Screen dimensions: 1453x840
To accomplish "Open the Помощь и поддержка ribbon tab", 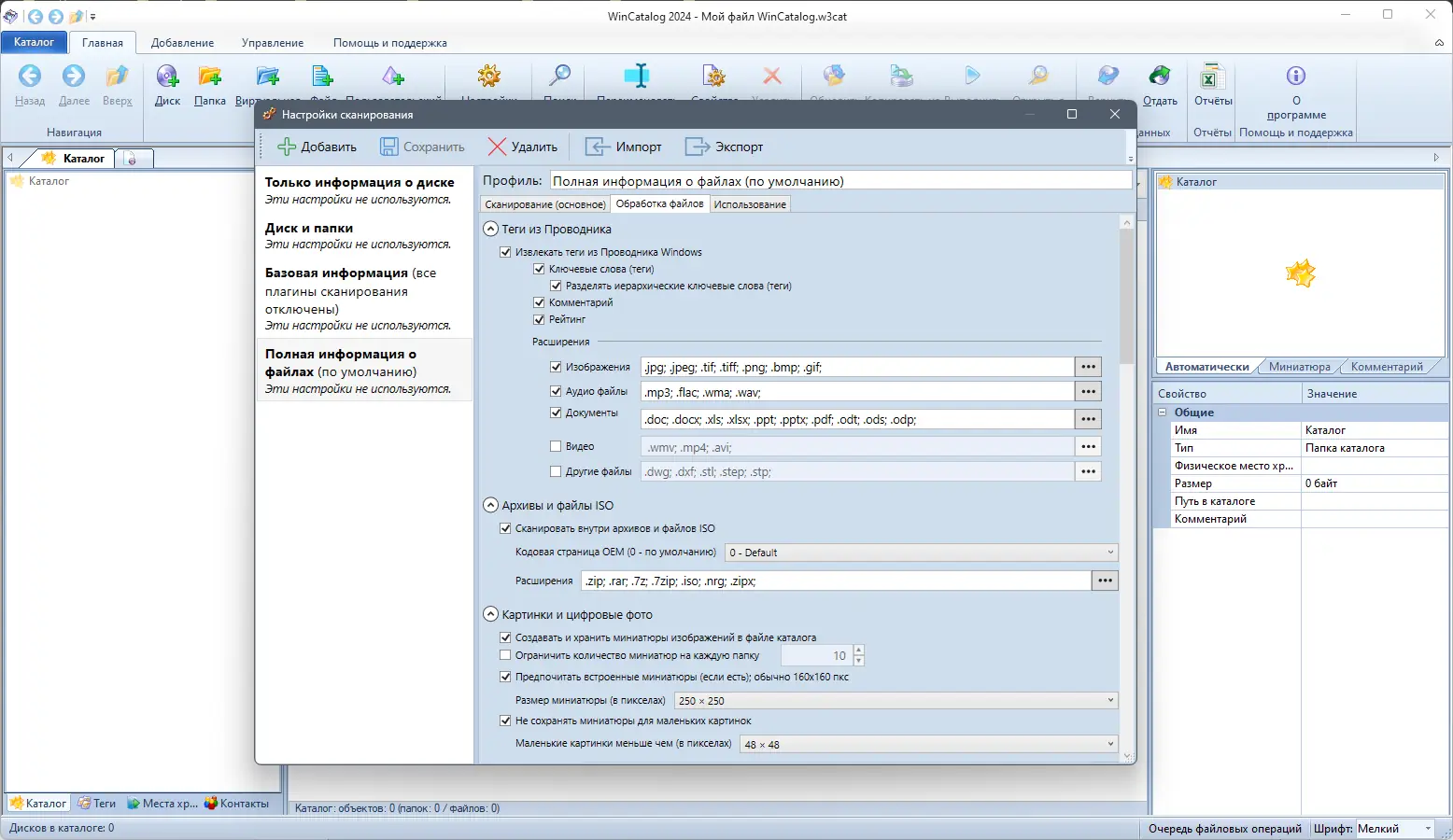I will click(x=390, y=43).
